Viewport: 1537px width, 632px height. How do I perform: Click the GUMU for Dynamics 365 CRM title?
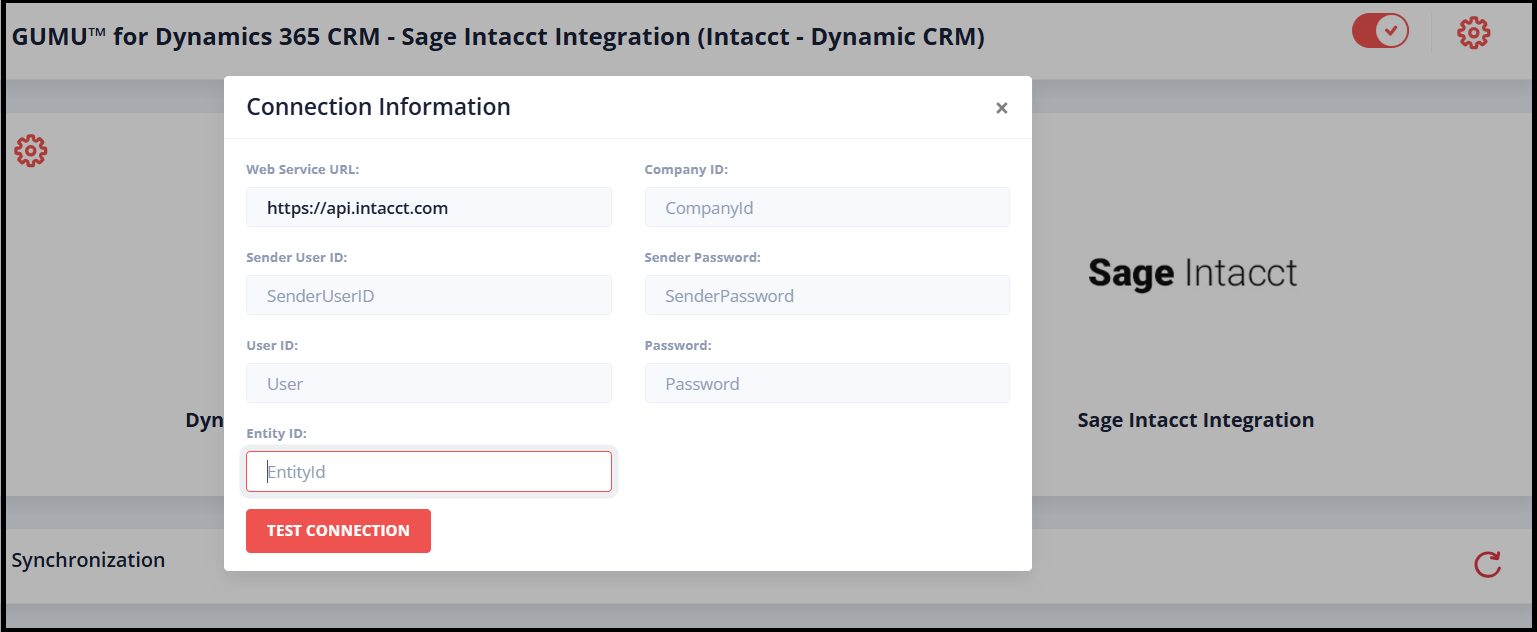pyautogui.click(x=497, y=36)
